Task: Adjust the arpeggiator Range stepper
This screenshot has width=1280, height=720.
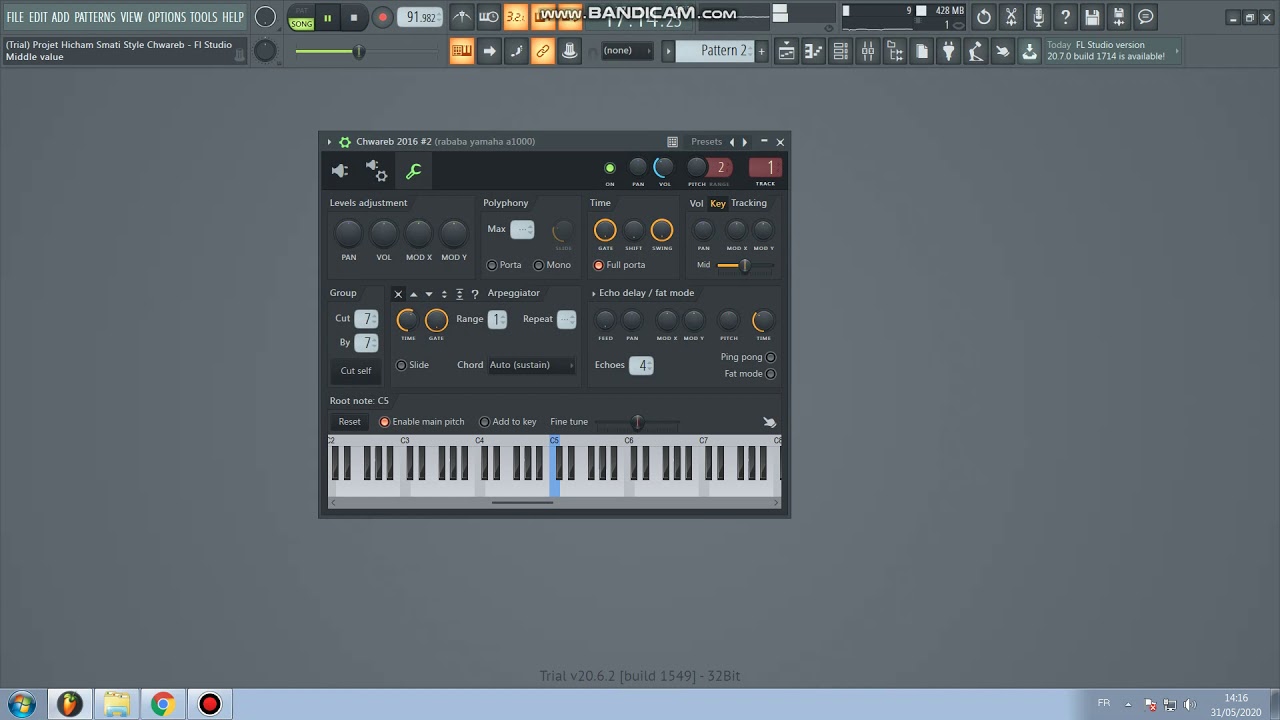Action: [x=497, y=319]
